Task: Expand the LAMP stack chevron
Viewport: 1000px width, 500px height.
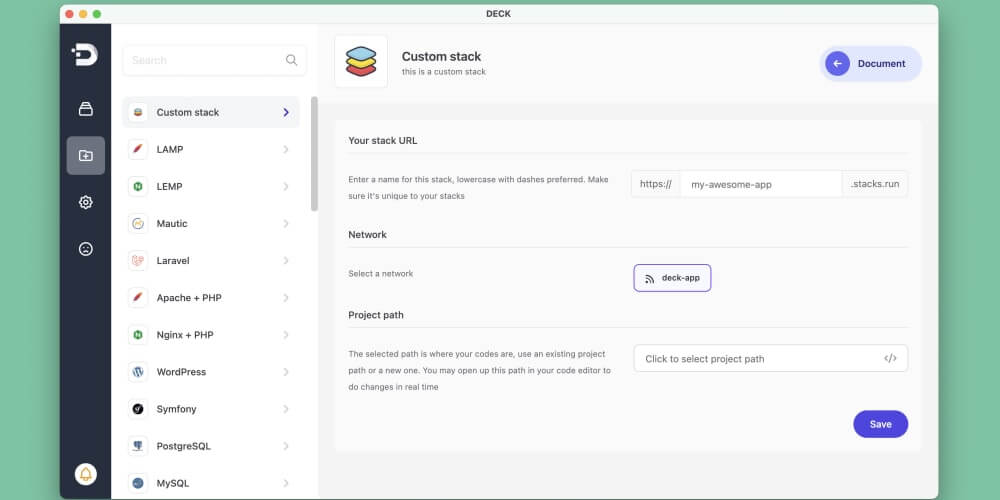Action: pos(286,149)
